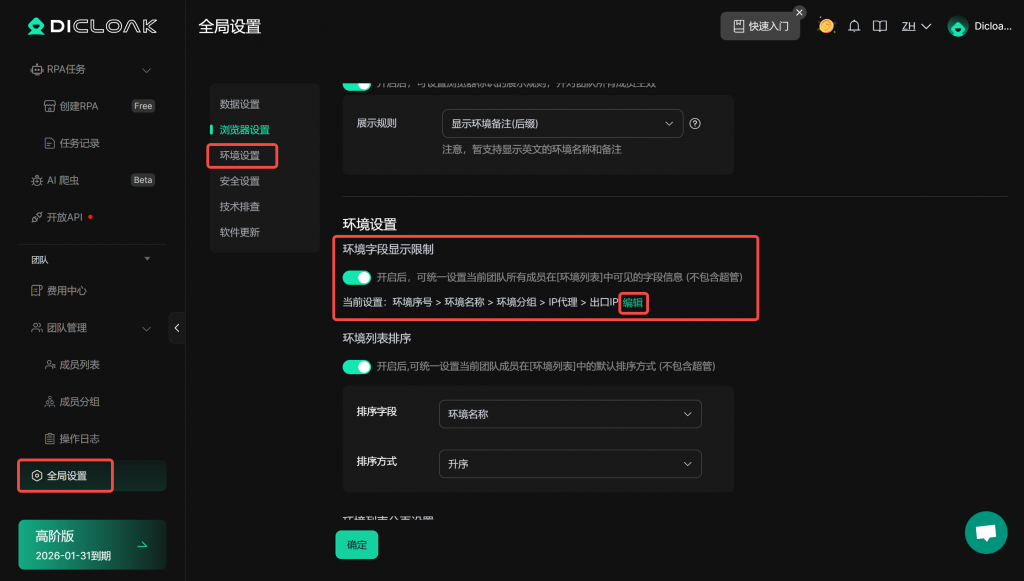Click the DICLOAK logo
The width and height of the screenshot is (1024, 581).
[77, 27]
